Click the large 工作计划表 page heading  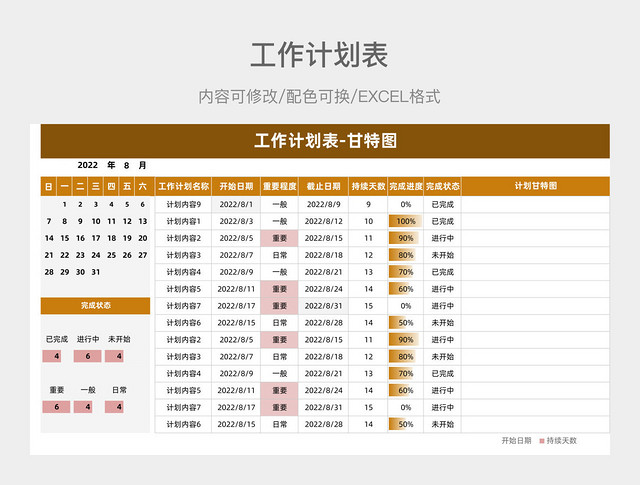coord(319,55)
